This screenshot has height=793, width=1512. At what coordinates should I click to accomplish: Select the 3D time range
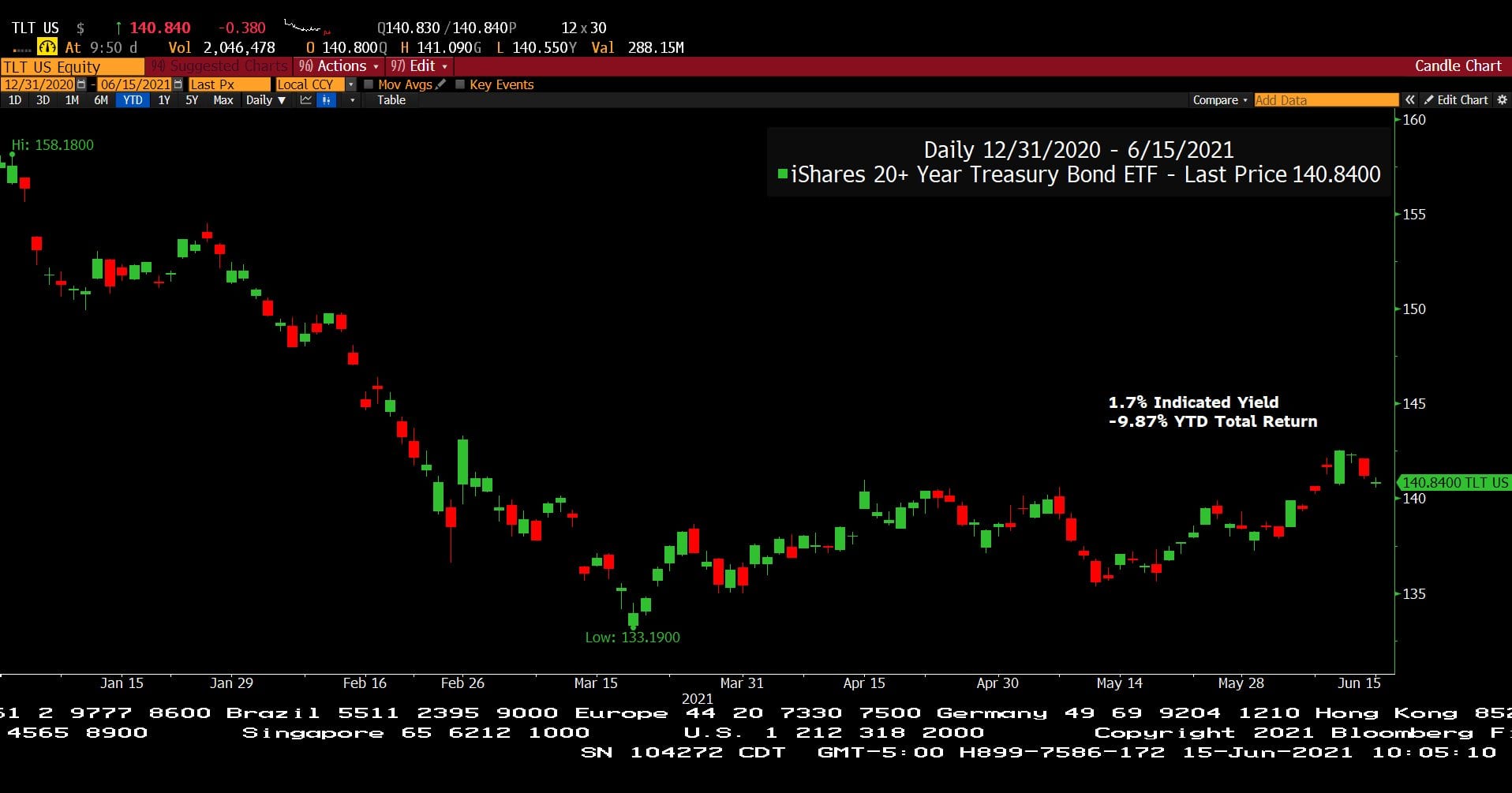pos(43,100)
